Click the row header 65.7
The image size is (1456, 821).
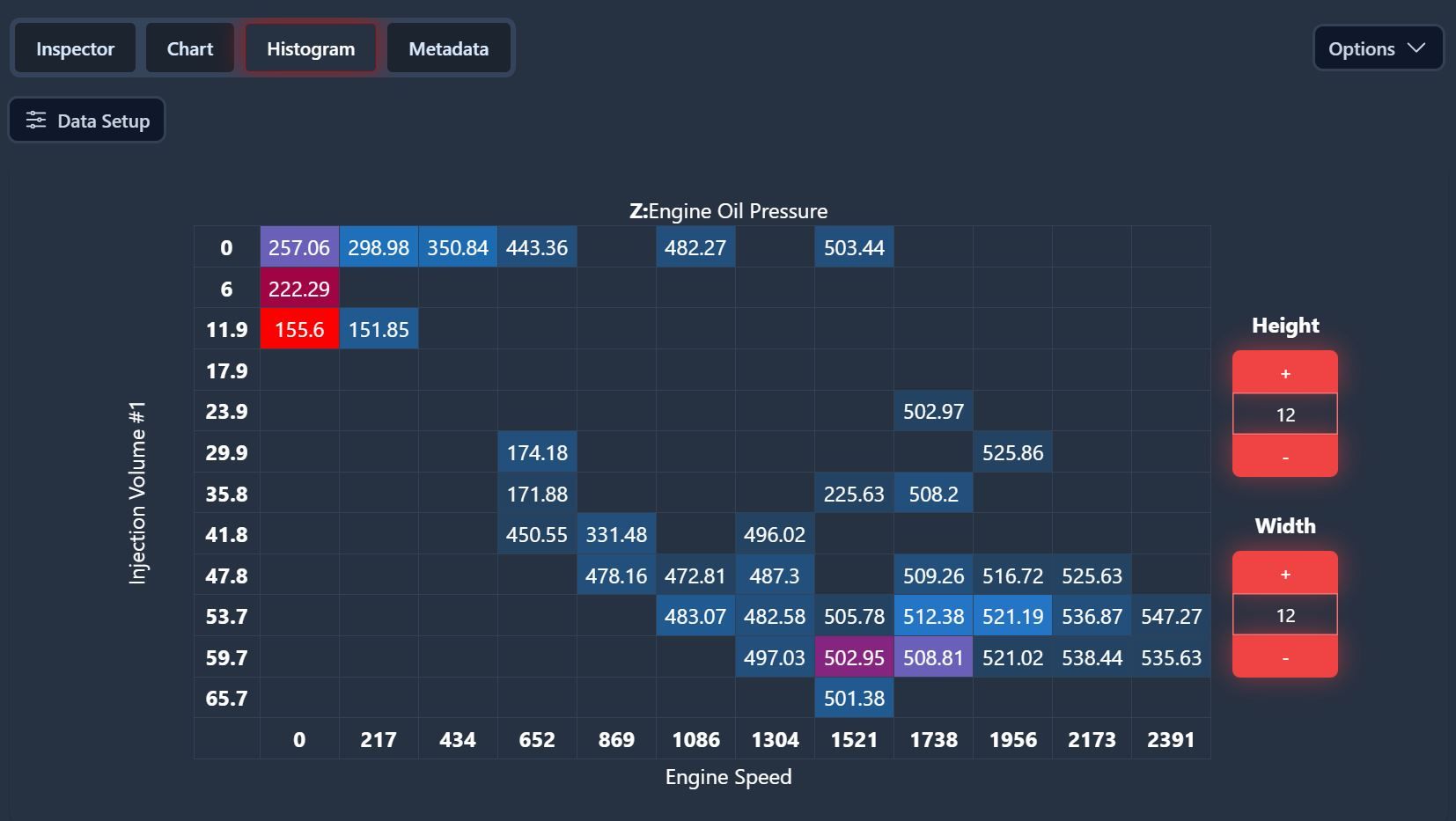(226, 698)
